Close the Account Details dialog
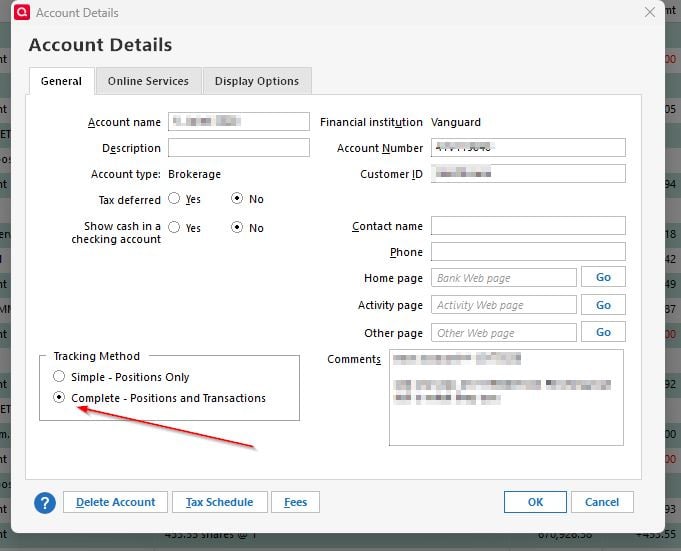This screenshot has width=681, height=551. pos(650,12)
